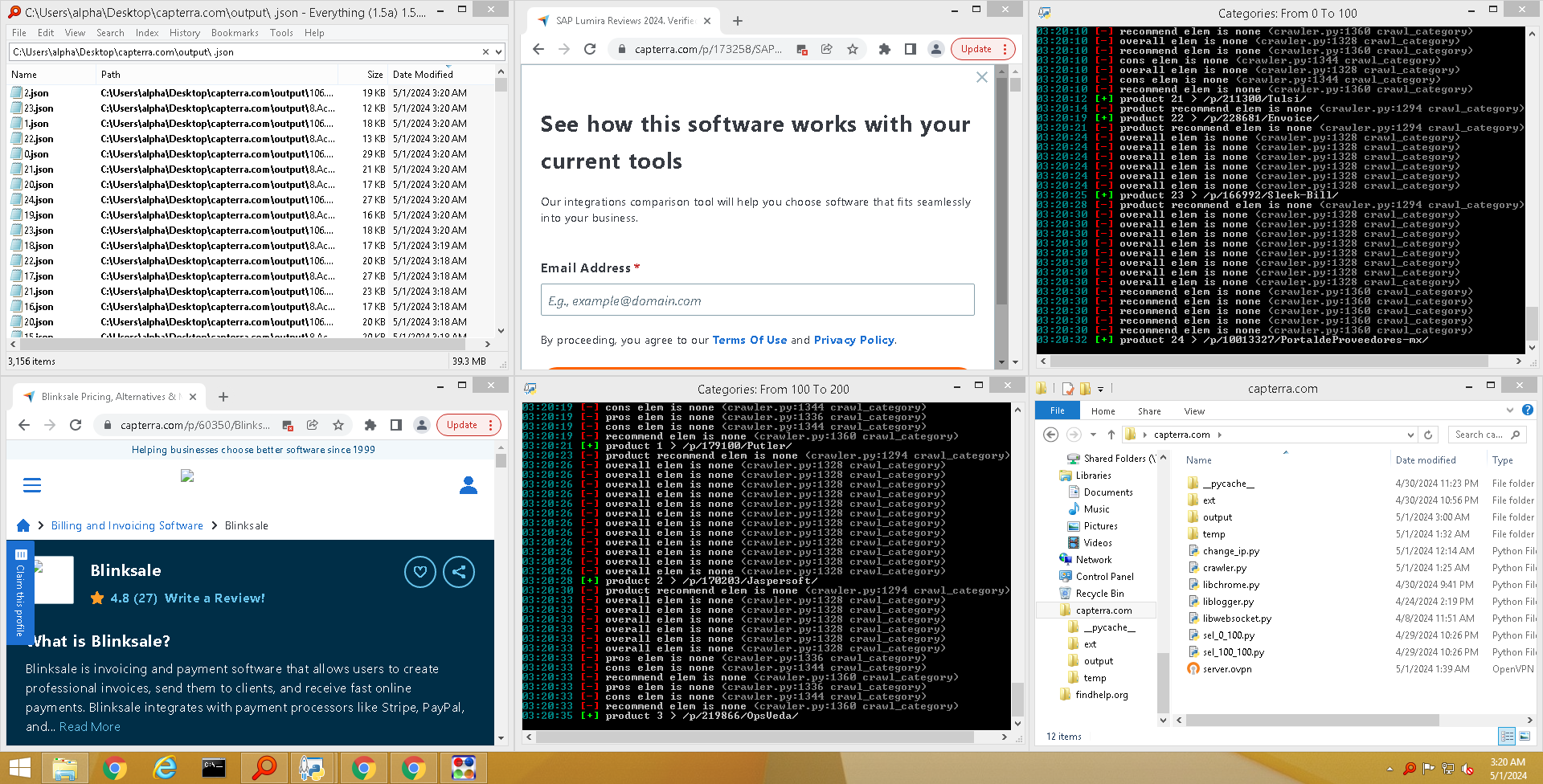Click the blue user account icon on Capterra

pyautogui.click(x=469, y=485)
